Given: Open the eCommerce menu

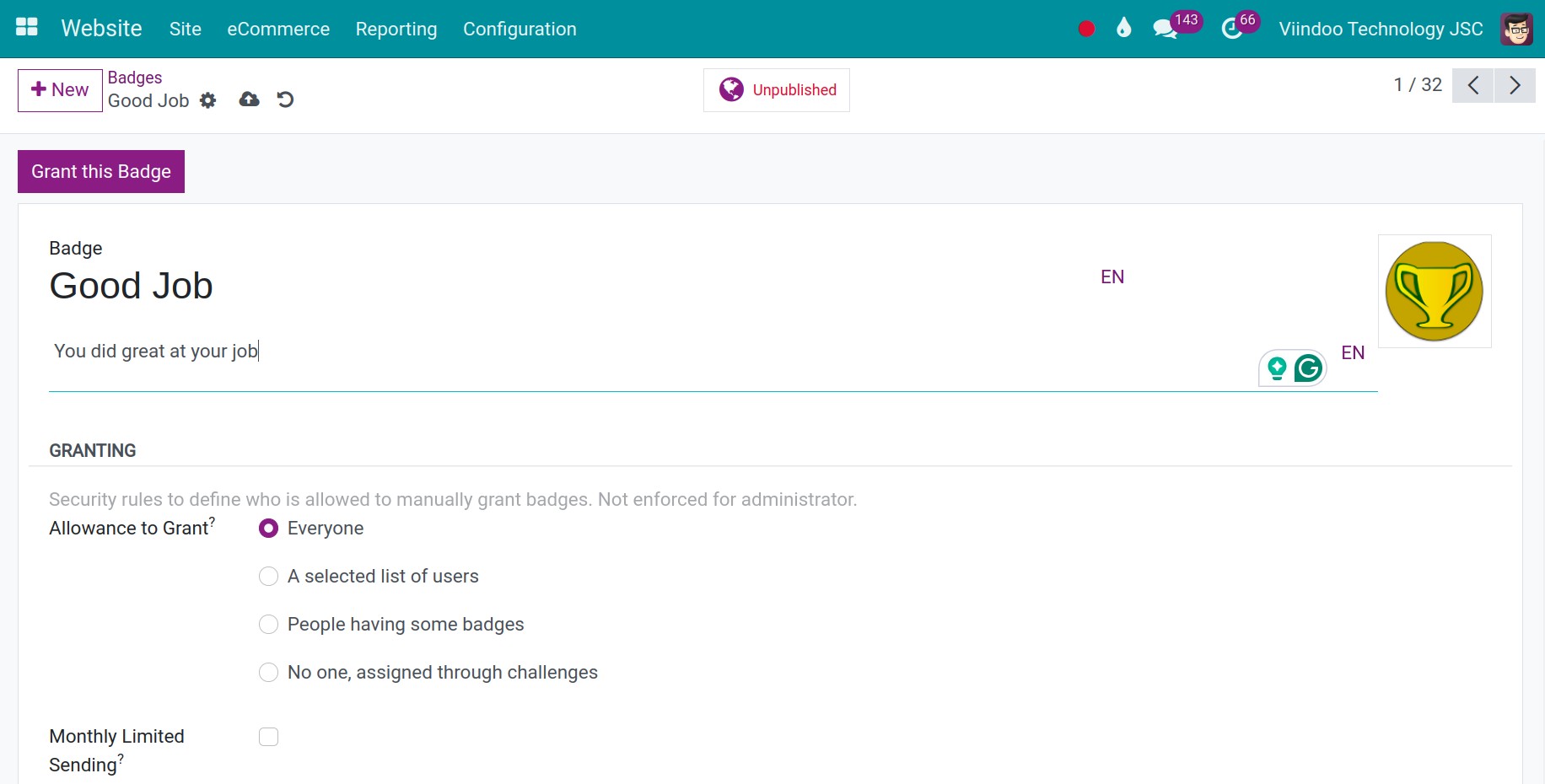Looking at the screenshot, I should pyautogui.click(x=278, y=29).
